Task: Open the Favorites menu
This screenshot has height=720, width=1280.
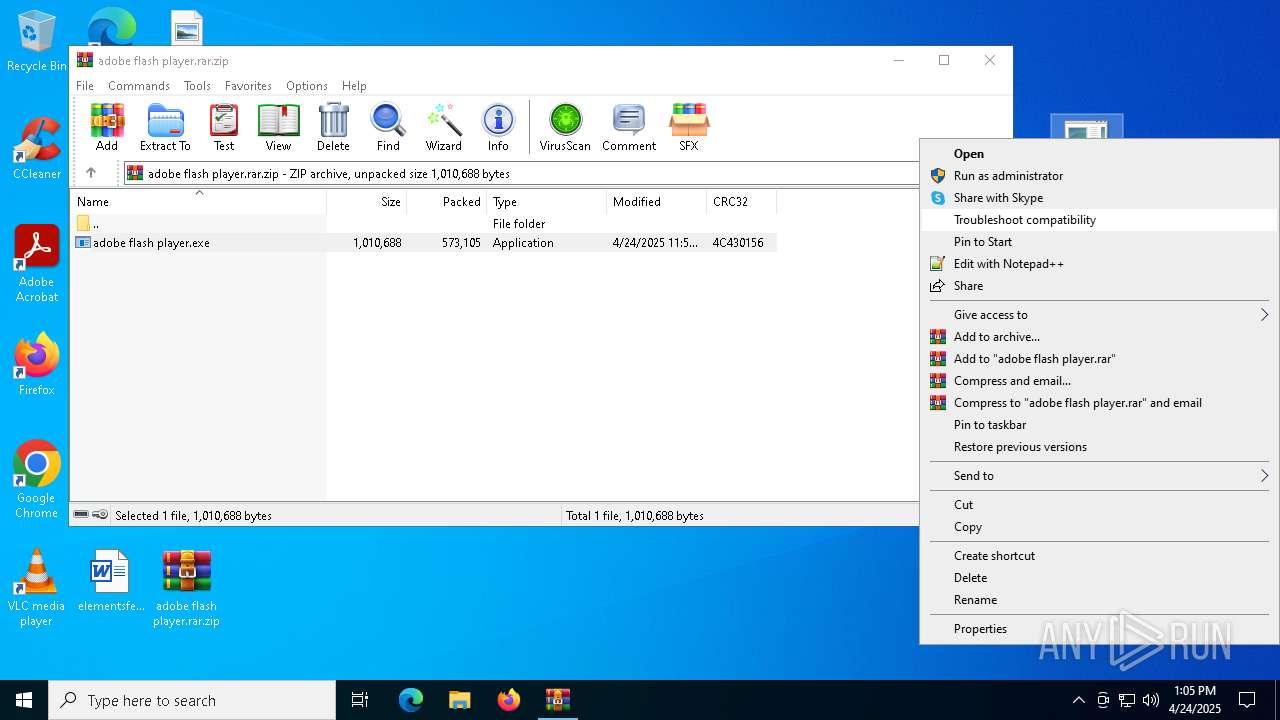Action: pos(248,86)
